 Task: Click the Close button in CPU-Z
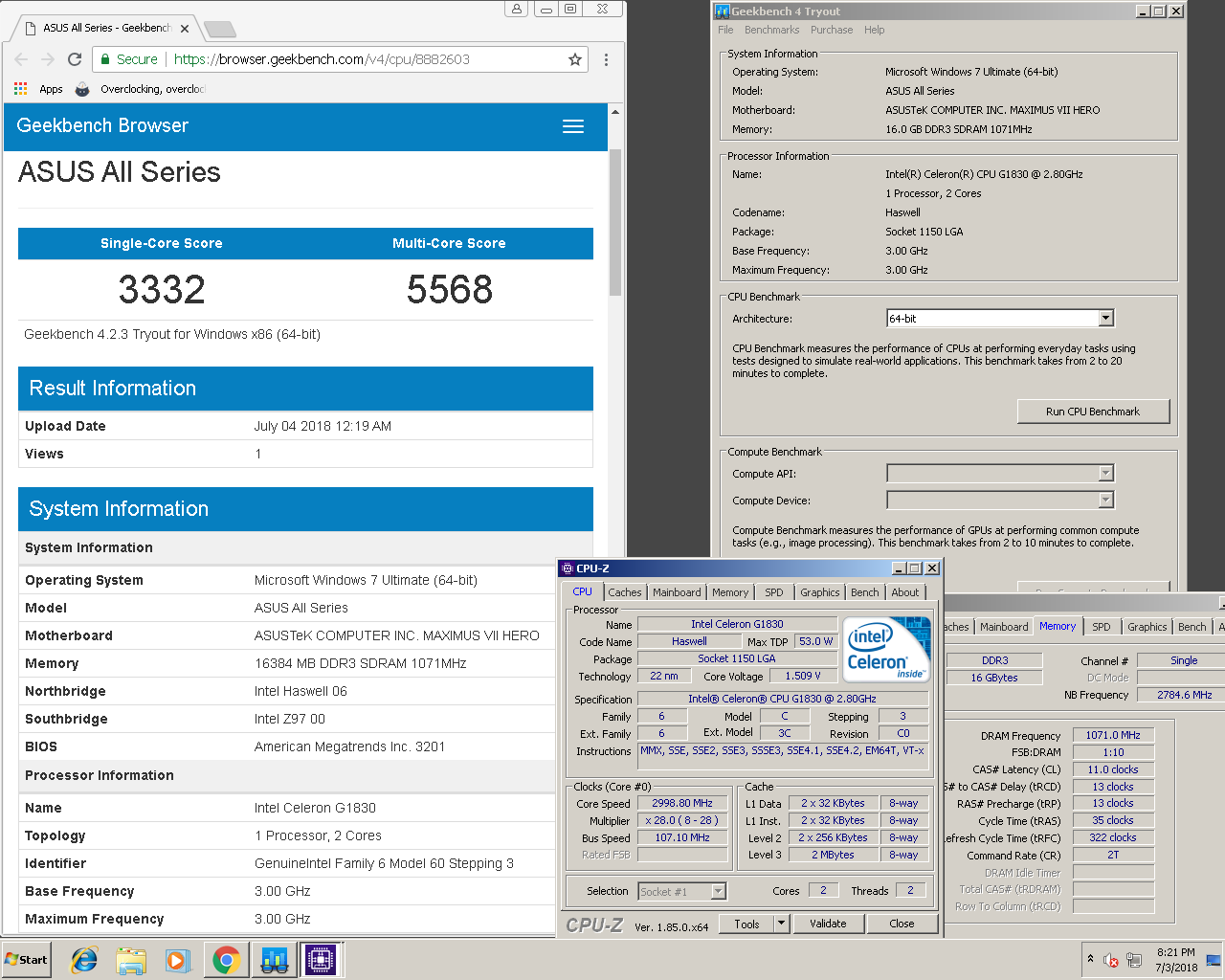click(x=902, y=924)
